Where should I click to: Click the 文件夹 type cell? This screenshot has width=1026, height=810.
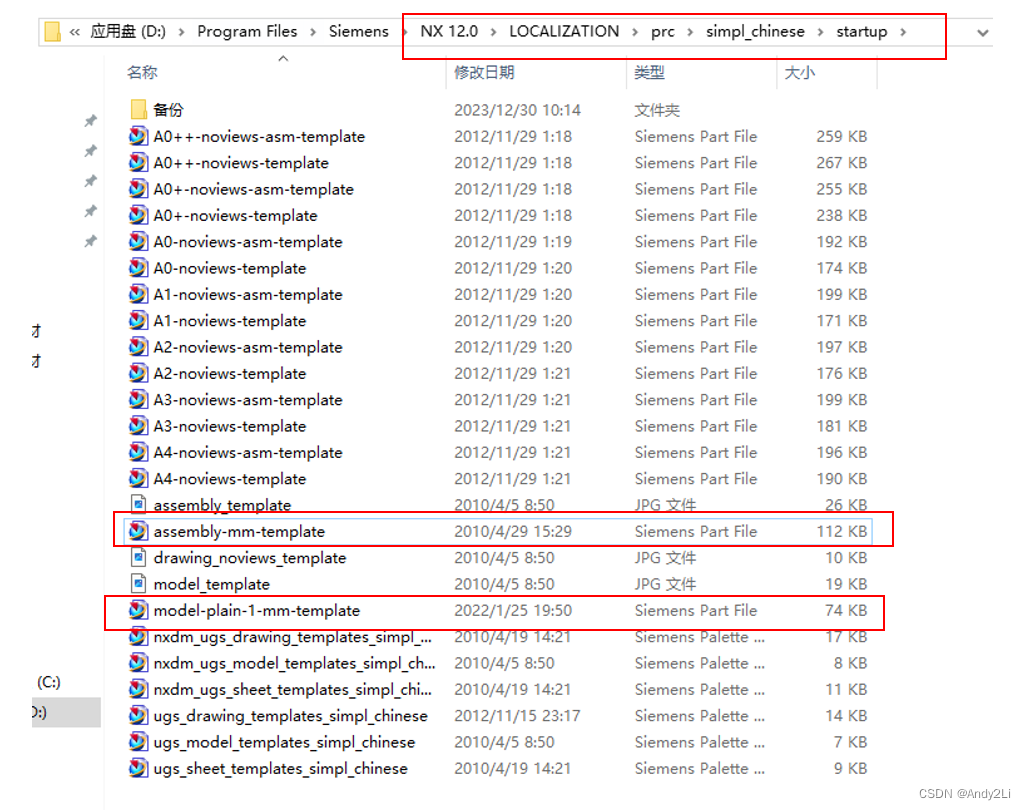[x=657, y=110]
